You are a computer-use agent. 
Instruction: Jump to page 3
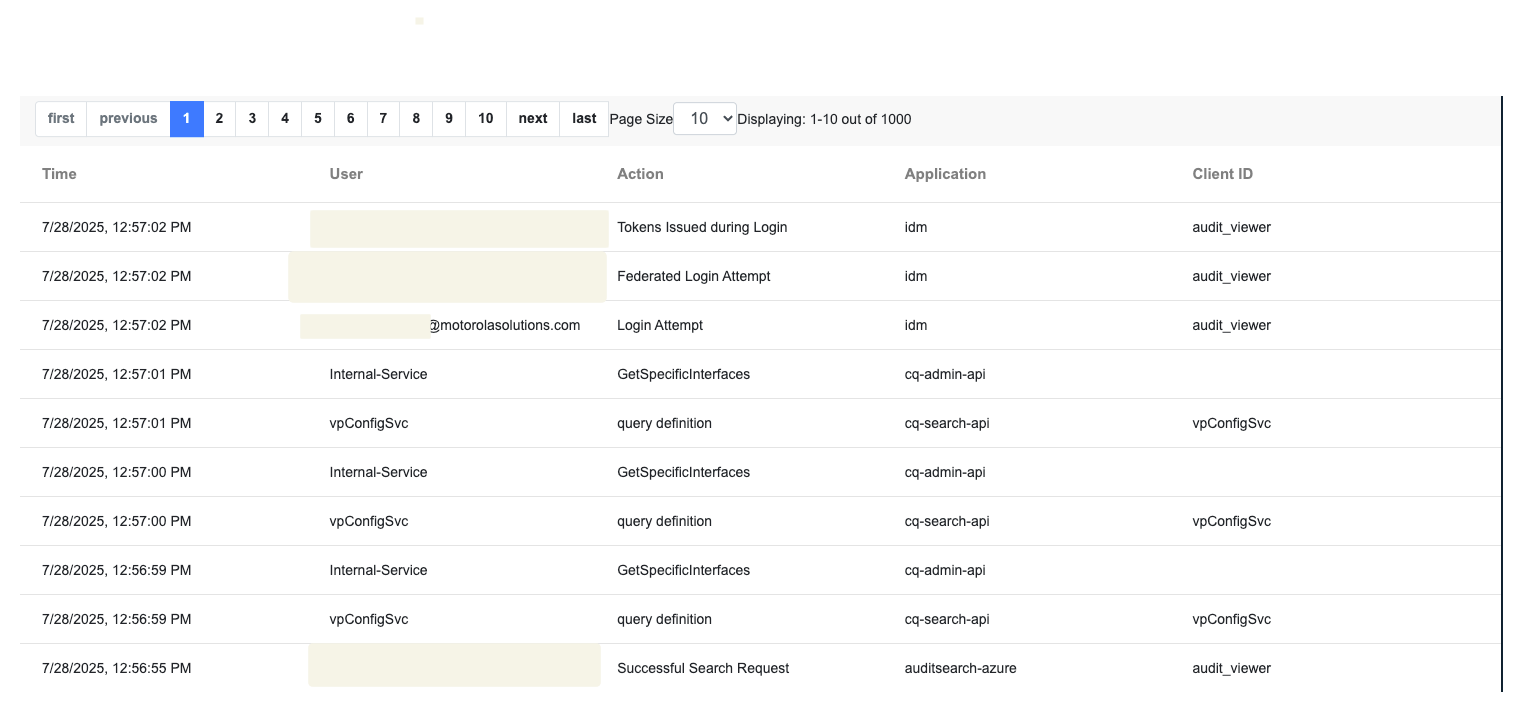point(252,119)
